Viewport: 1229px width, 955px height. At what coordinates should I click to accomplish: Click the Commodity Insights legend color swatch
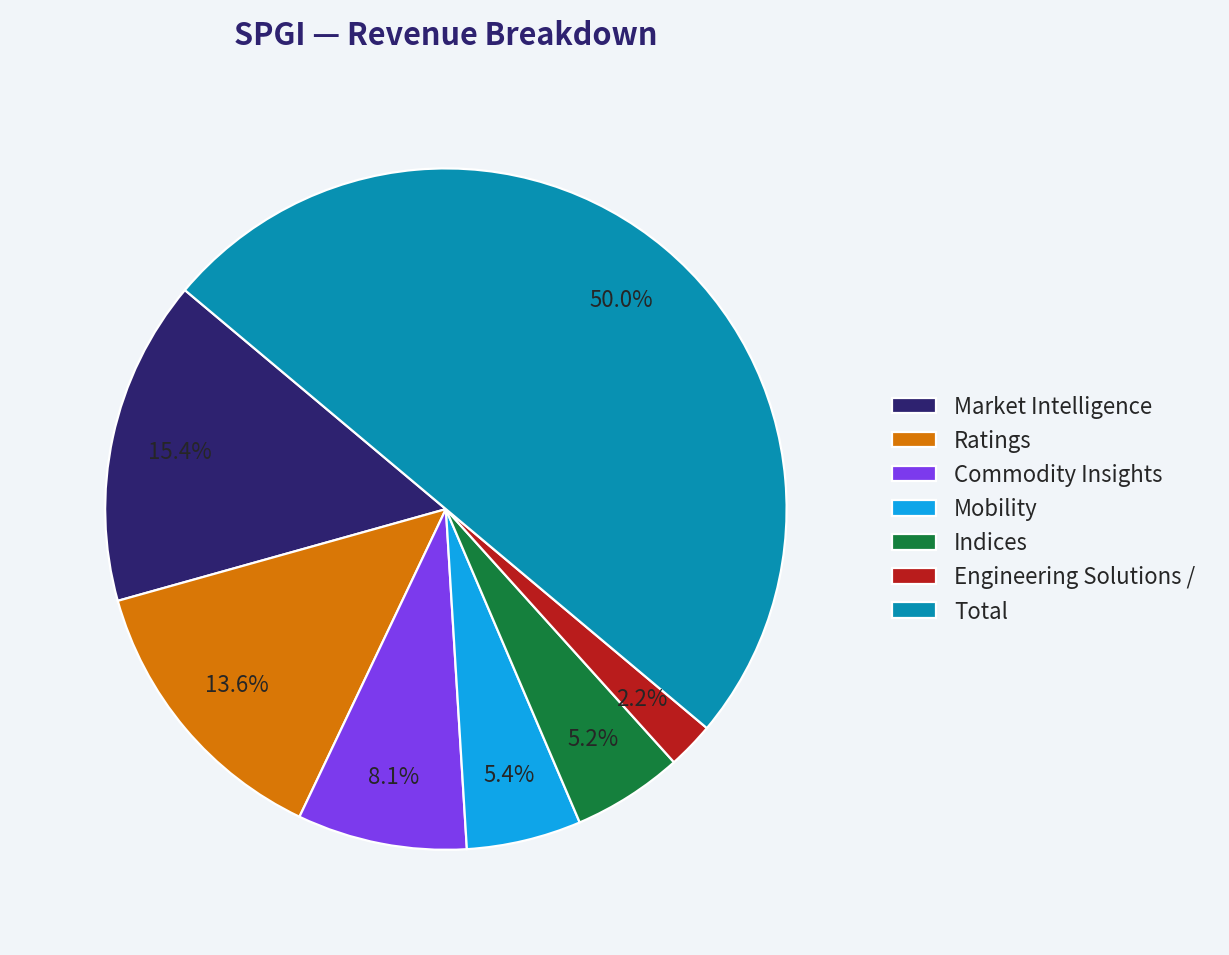tap(913, 473)
